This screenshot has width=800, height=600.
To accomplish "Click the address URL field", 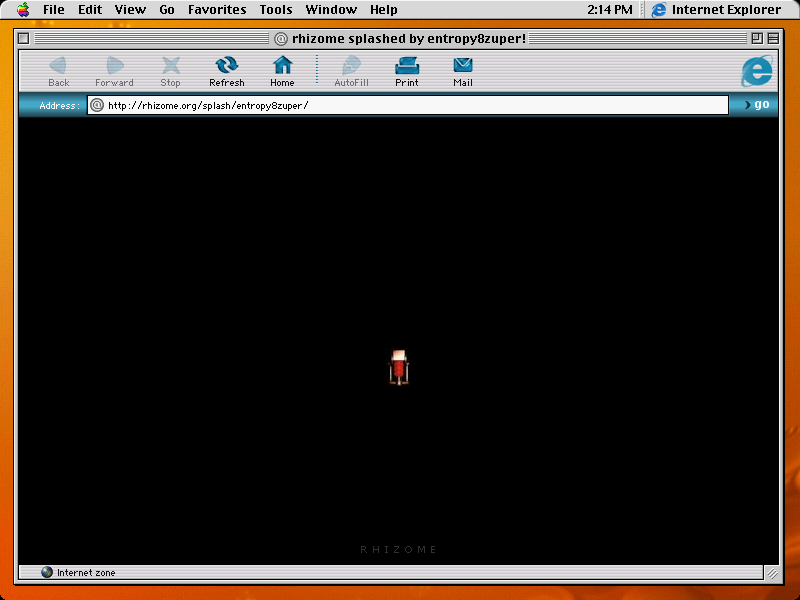I will pyautogui.click(x=408, y=105).
